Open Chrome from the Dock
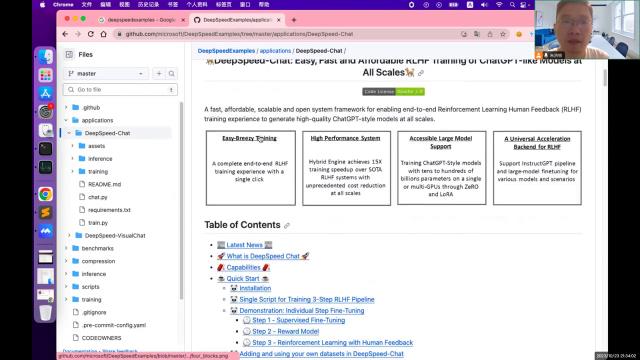This screenshot has height=360, width=640. tap(45, 194)
